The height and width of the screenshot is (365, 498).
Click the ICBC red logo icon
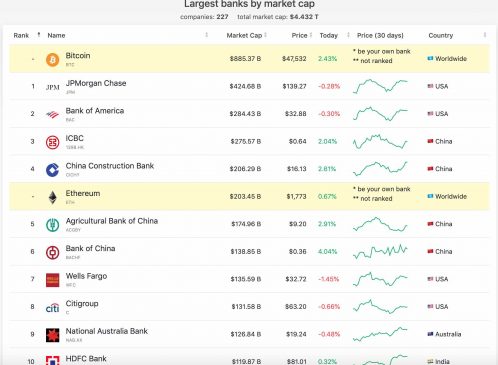click(52, 142)
